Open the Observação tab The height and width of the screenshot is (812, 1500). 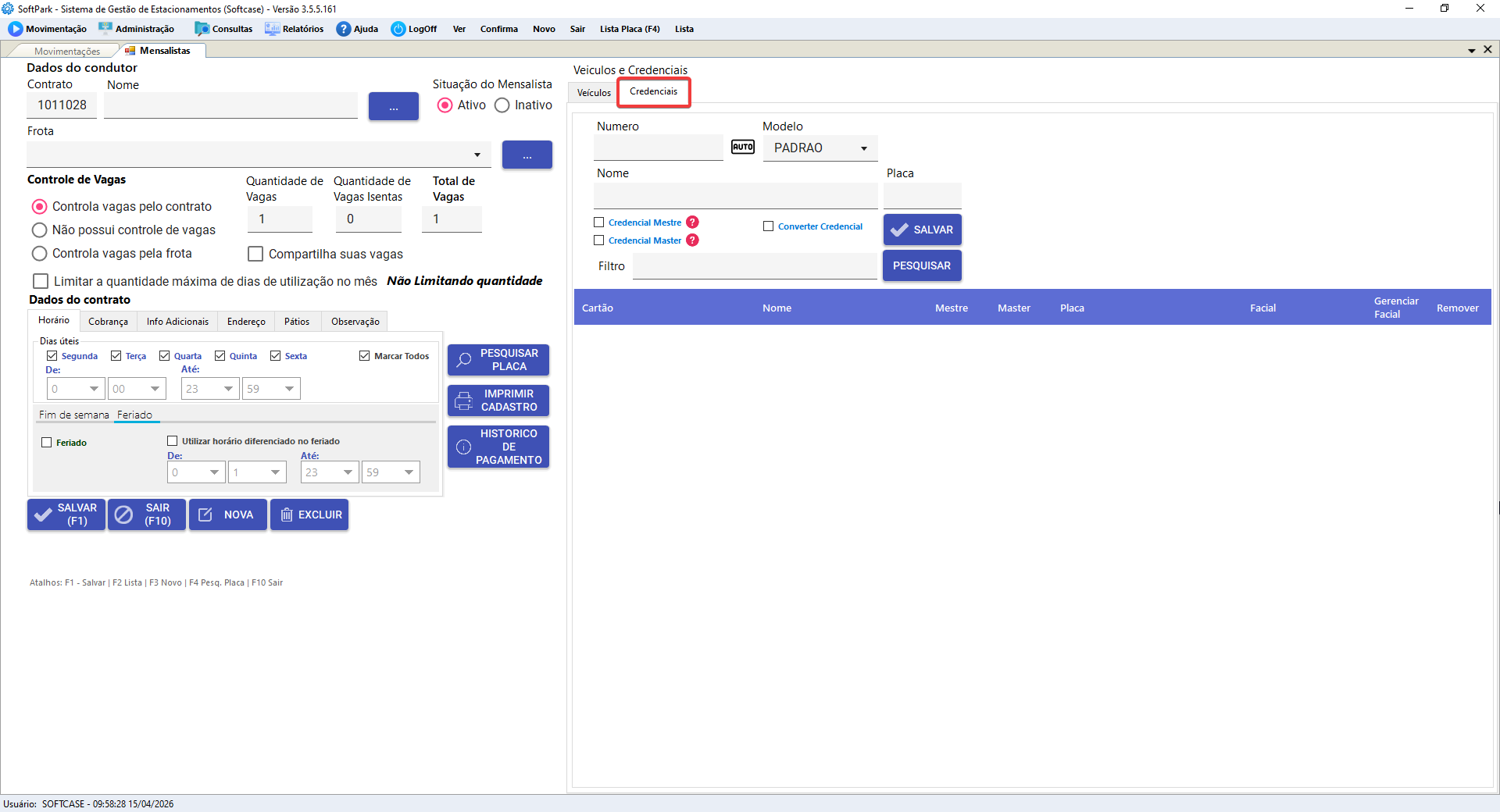point(355,322)
